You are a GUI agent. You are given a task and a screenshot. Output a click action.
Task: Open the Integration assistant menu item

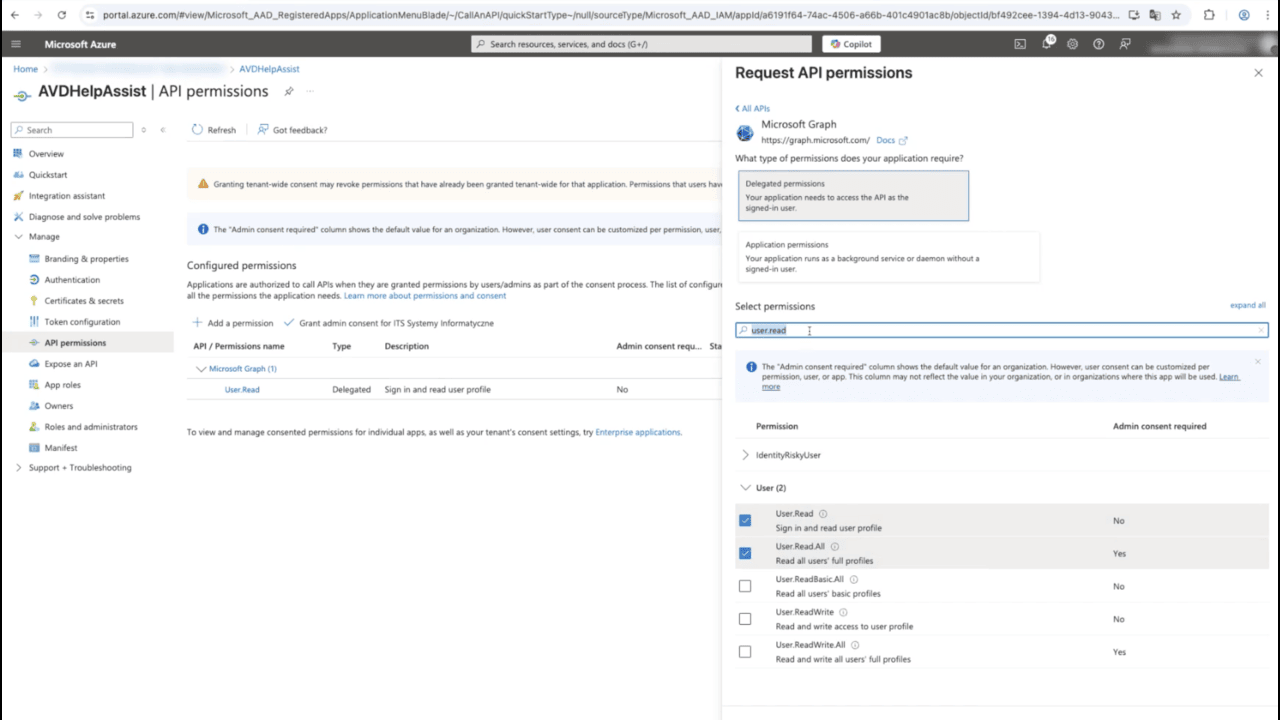(67, 196)
